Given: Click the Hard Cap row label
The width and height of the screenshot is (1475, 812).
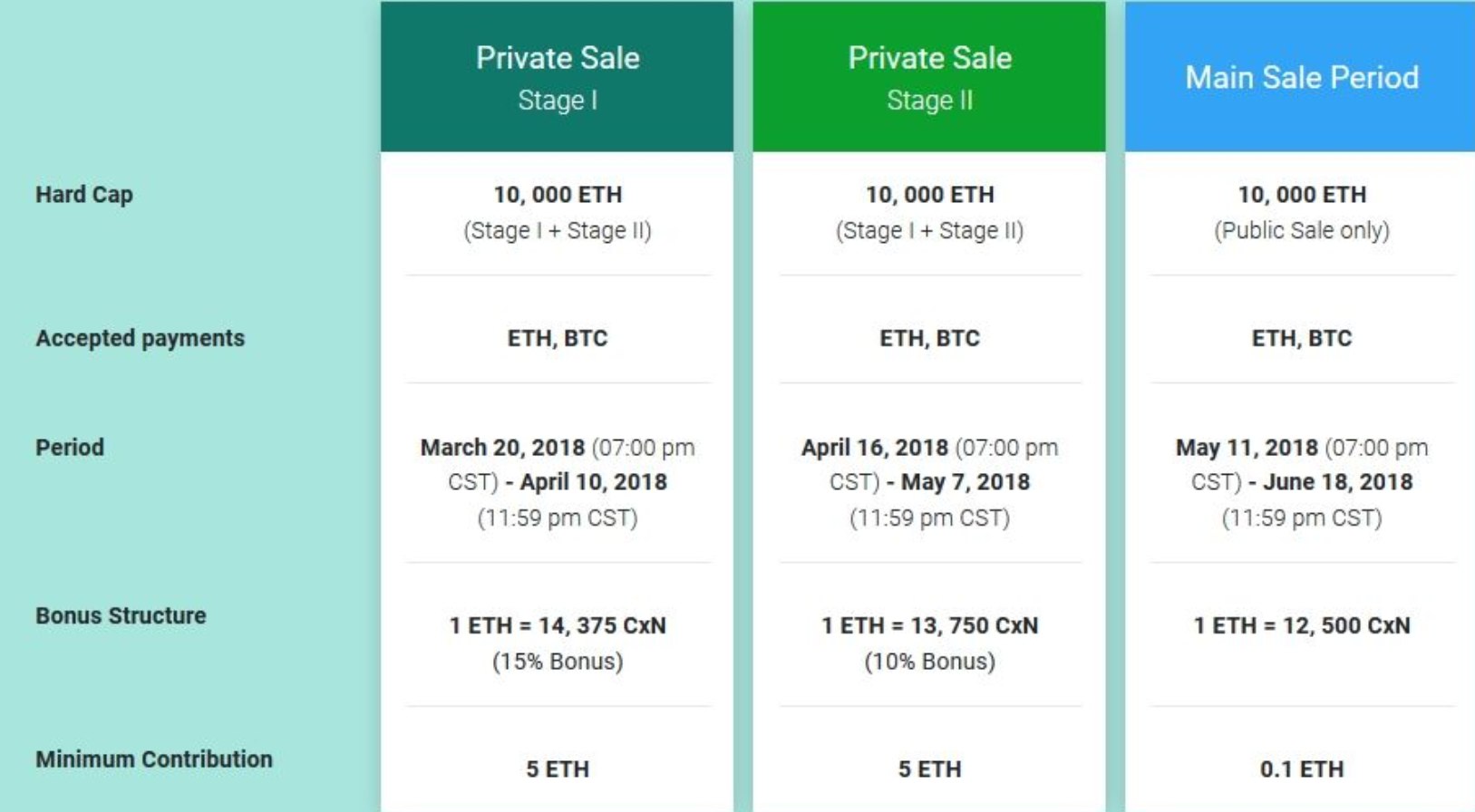Looking at the screenshot, I should coord(84,195).
